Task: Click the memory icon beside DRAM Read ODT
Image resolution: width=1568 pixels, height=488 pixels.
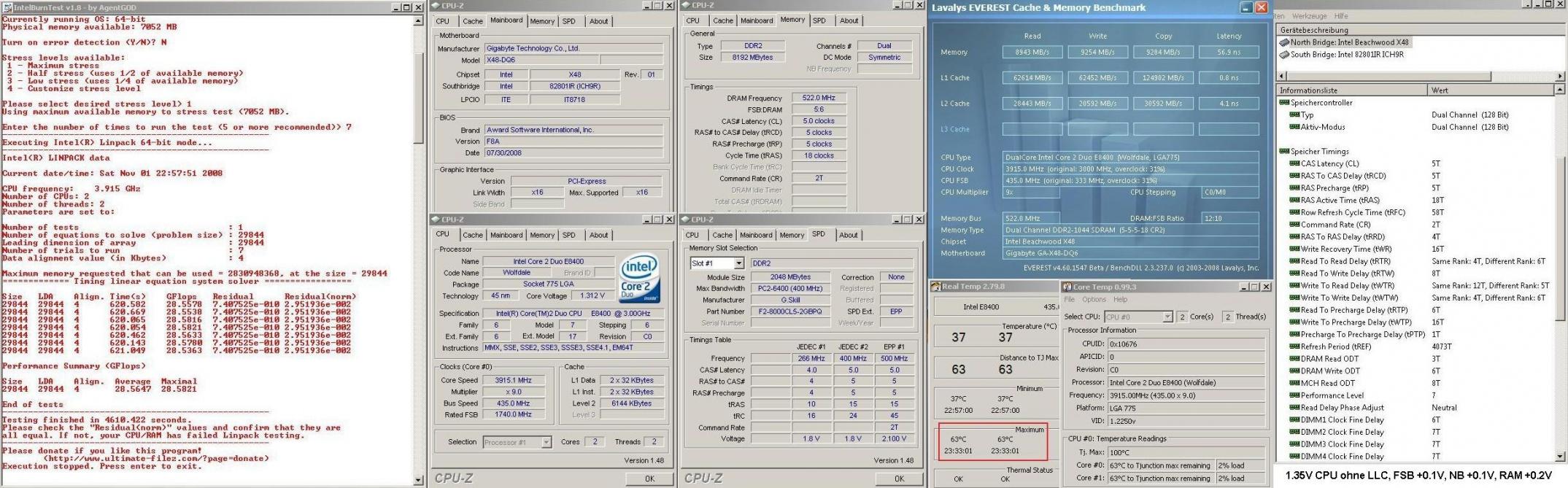Action: pos(1294,358)
